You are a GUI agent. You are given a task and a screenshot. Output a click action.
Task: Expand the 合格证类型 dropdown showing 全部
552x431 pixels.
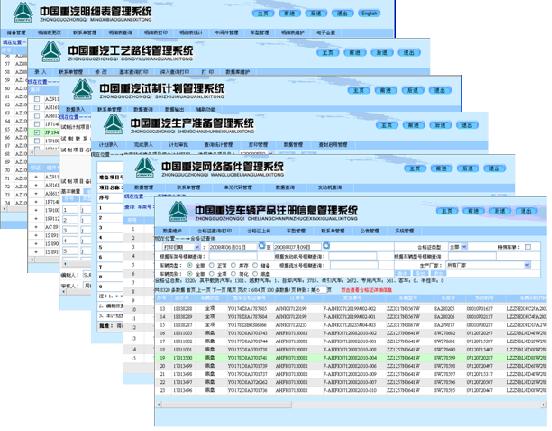tap(464, 247)
